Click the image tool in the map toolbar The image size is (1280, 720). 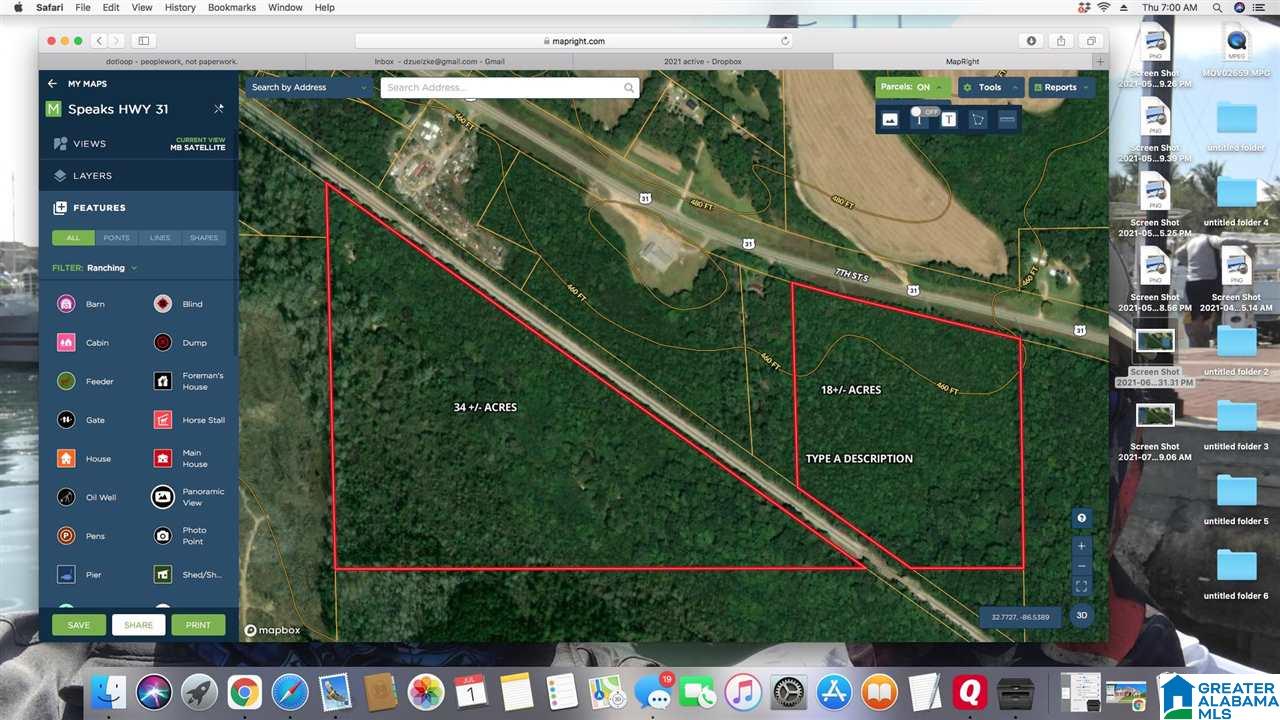(x=890, y=120)
